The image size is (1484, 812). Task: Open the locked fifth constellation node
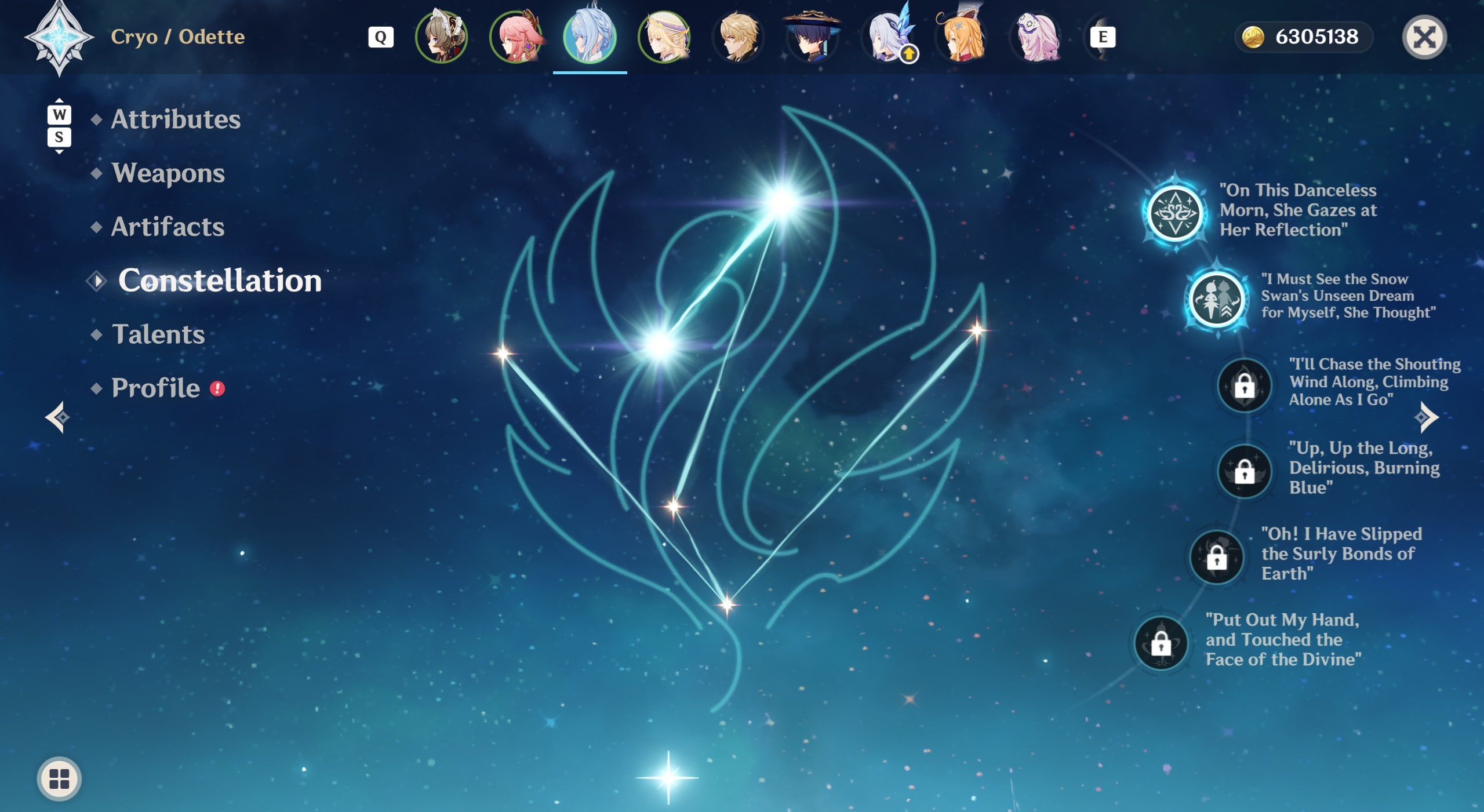point(1217,557)
